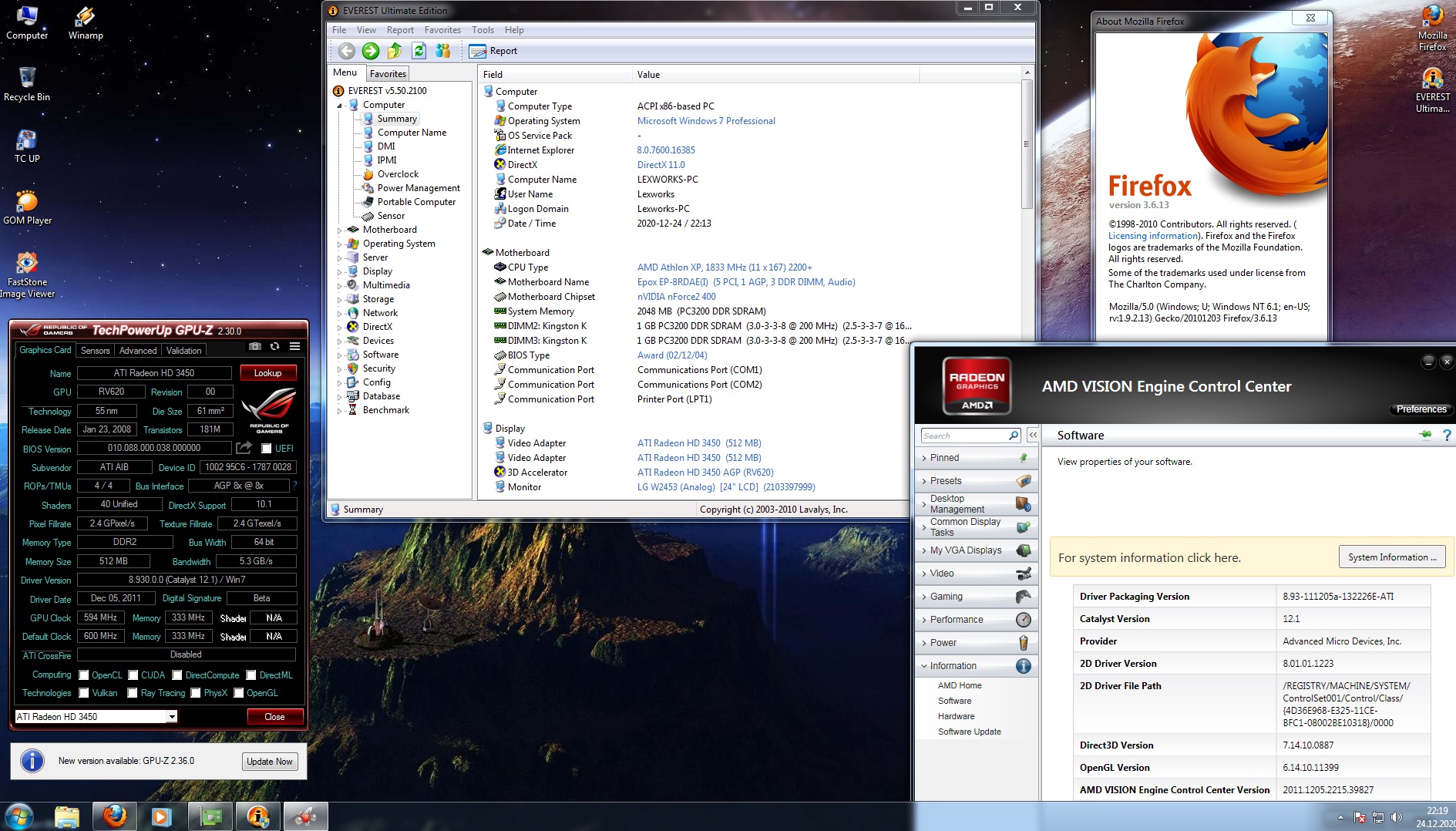
Task: Switch to Sensors tab in GPU-Z
Action: click(96, 351)
